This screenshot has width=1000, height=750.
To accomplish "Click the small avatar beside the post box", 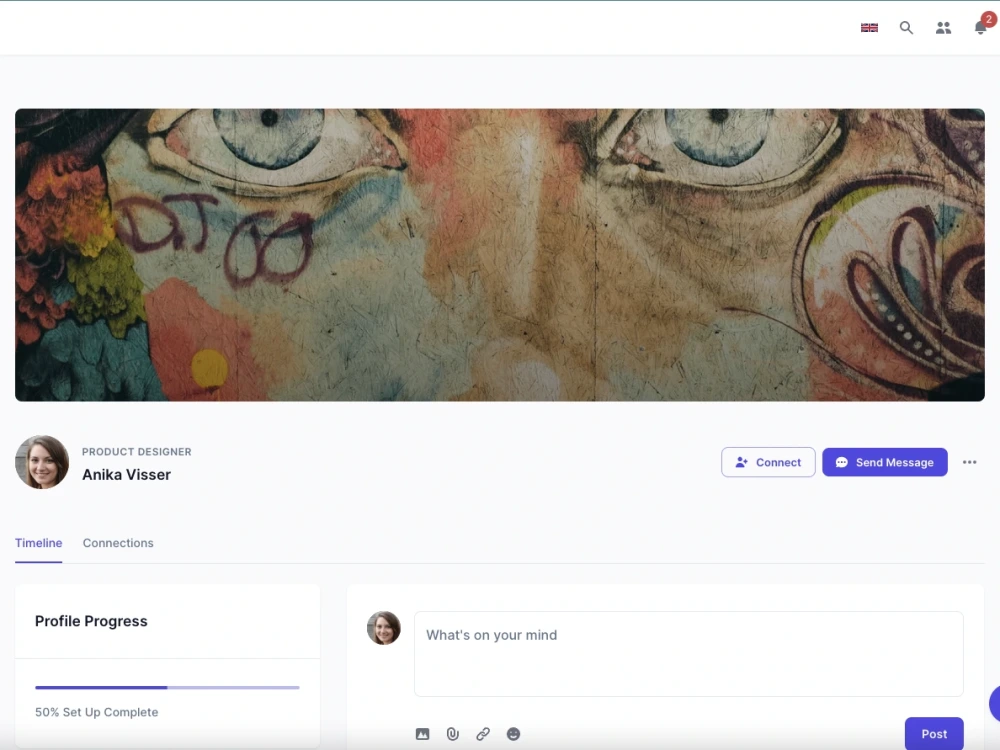I will click(384, 628).
